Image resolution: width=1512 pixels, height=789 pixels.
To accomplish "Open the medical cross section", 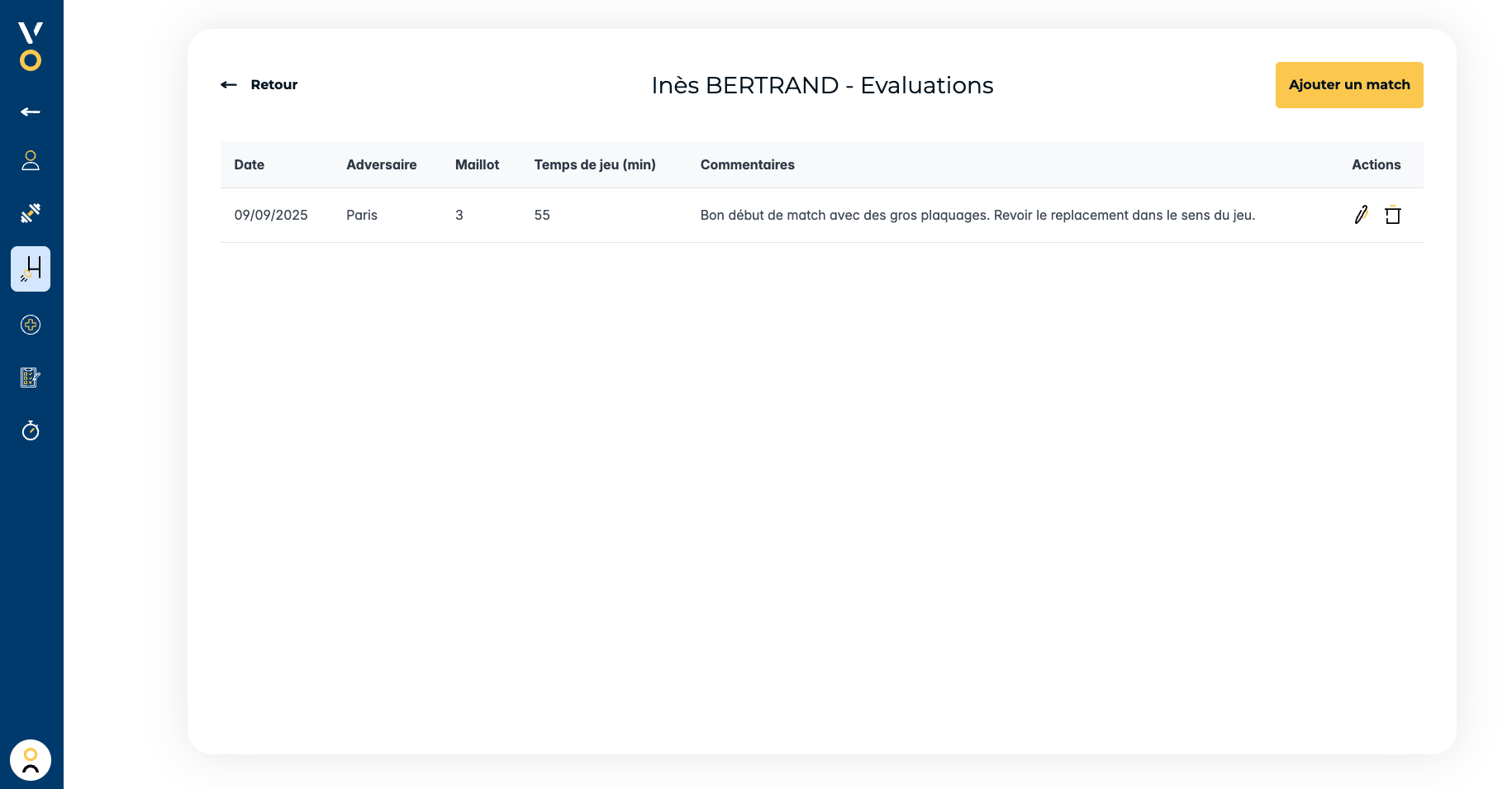I will [x=31, y=325].
